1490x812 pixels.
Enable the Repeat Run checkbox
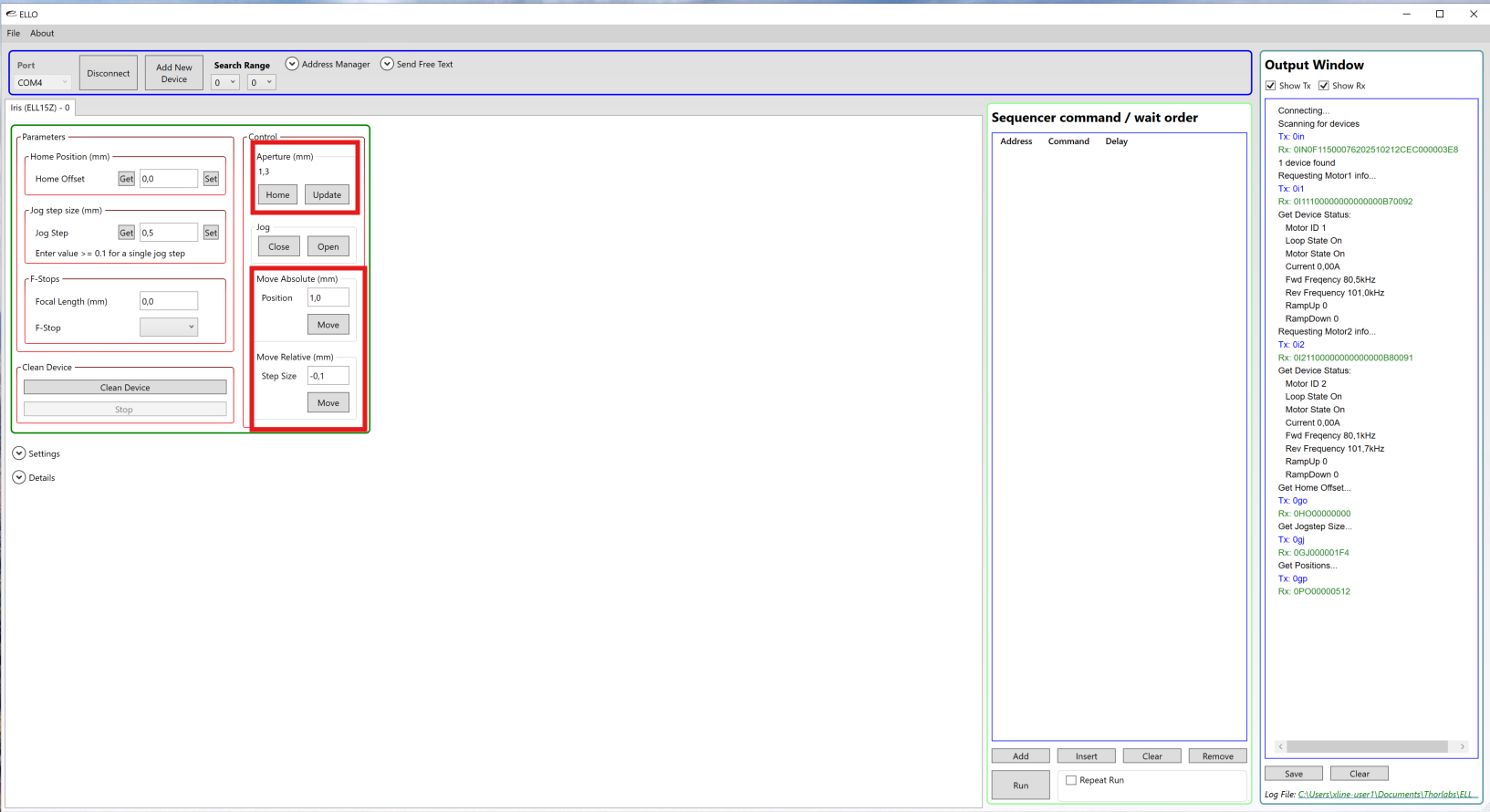[x=1071, y=780]
